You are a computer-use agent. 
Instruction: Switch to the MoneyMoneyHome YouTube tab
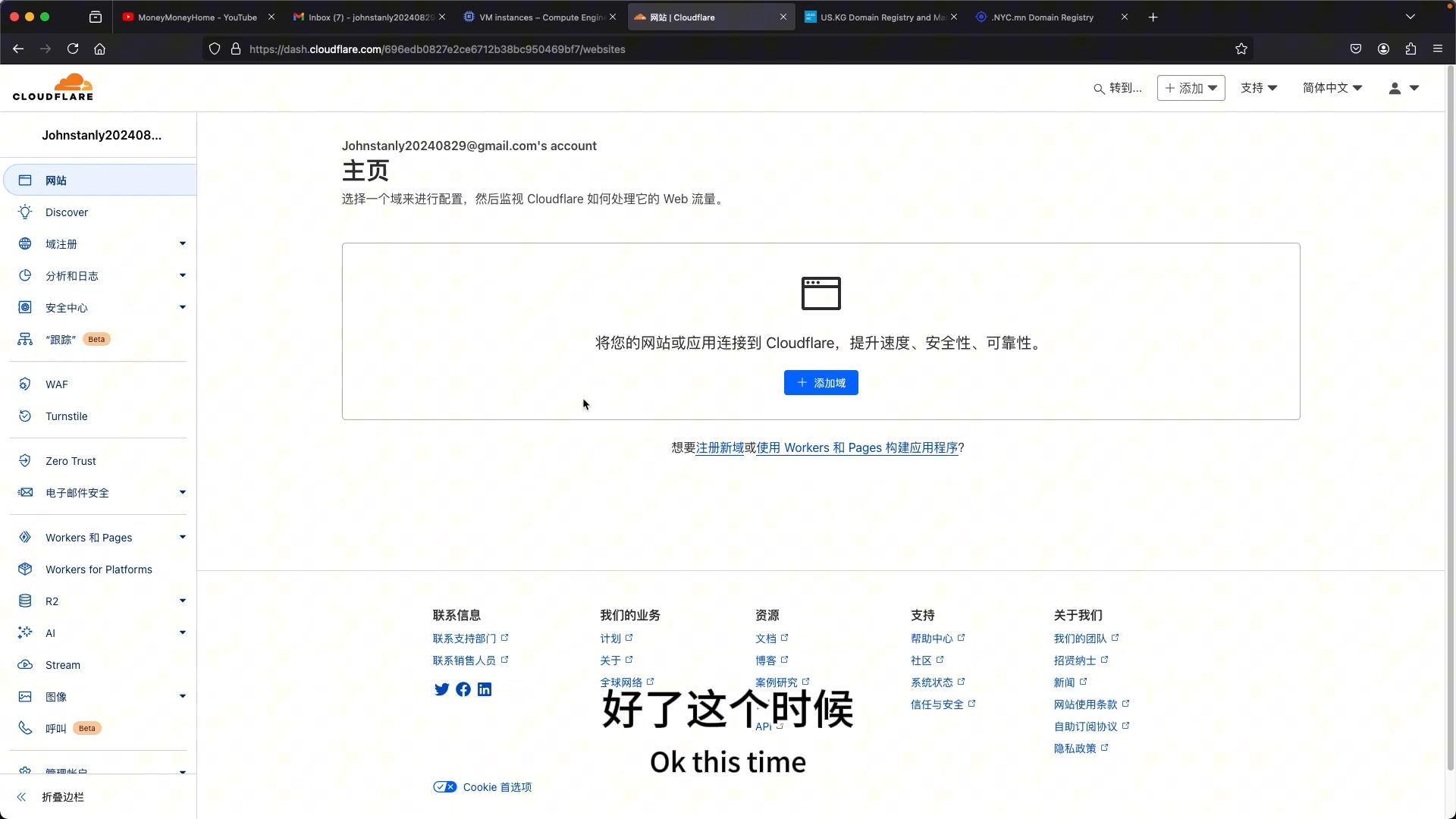(x=197, y=17)
